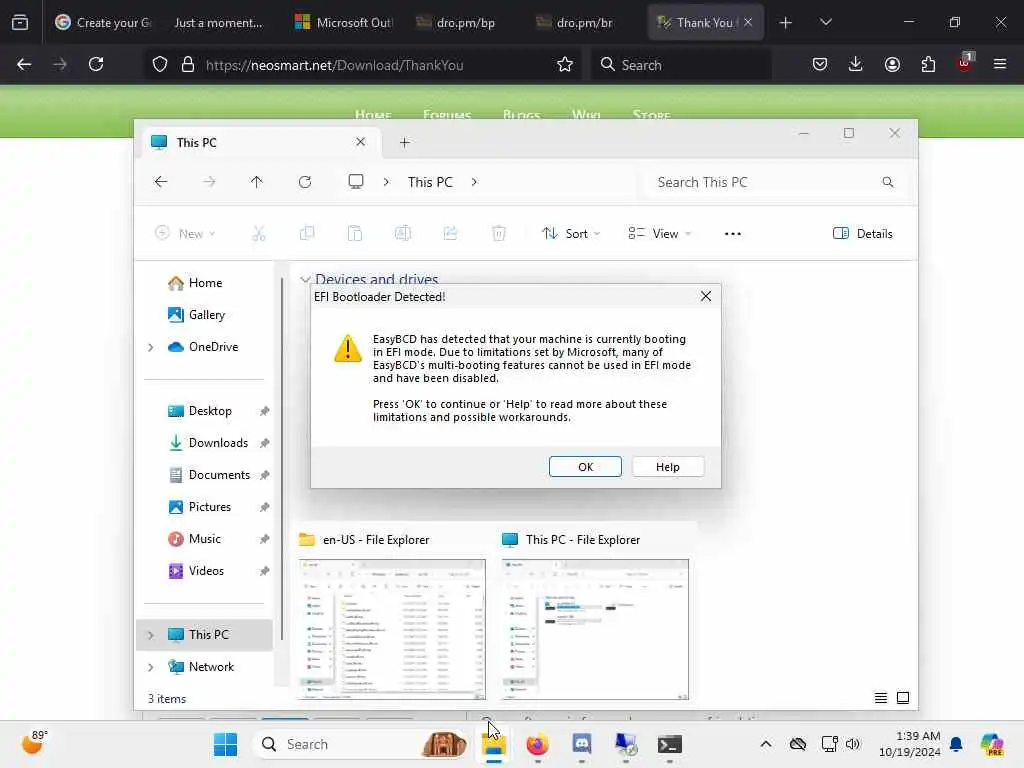Reload the neosmart.net page
Viewport: 1024px width, 768px height.
pyautogui.click(x=96, y=65)
